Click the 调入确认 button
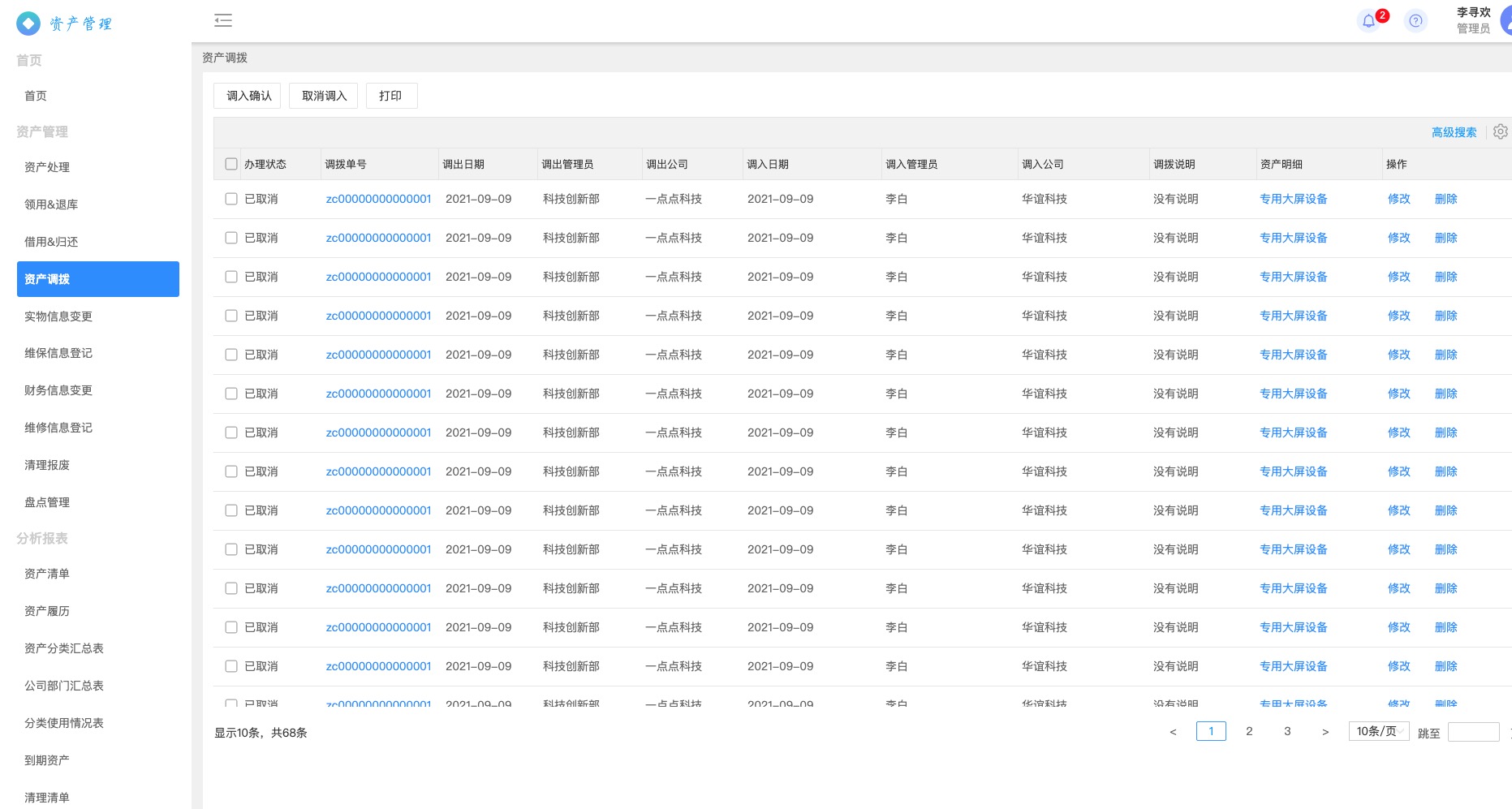Viewport: 1512px width, 809px height. [x=248, y=96]
